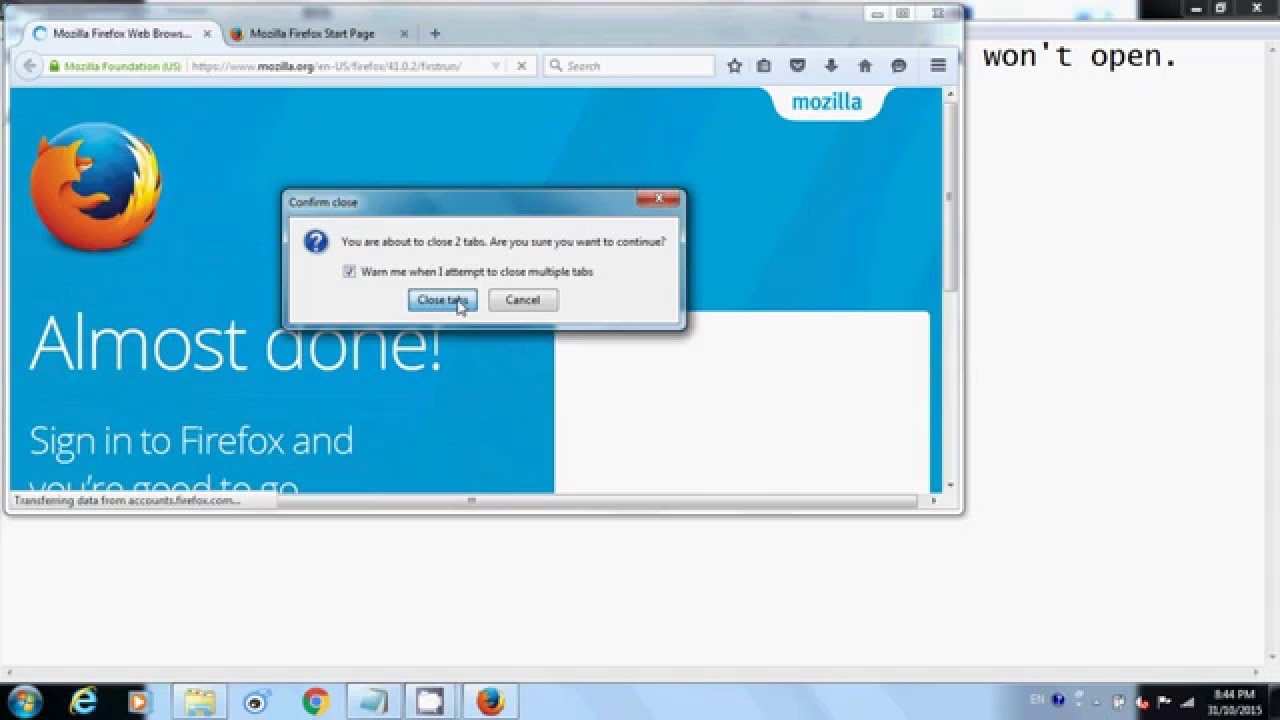Open Windows Media Player from taskbar

[x=137, y=702]
